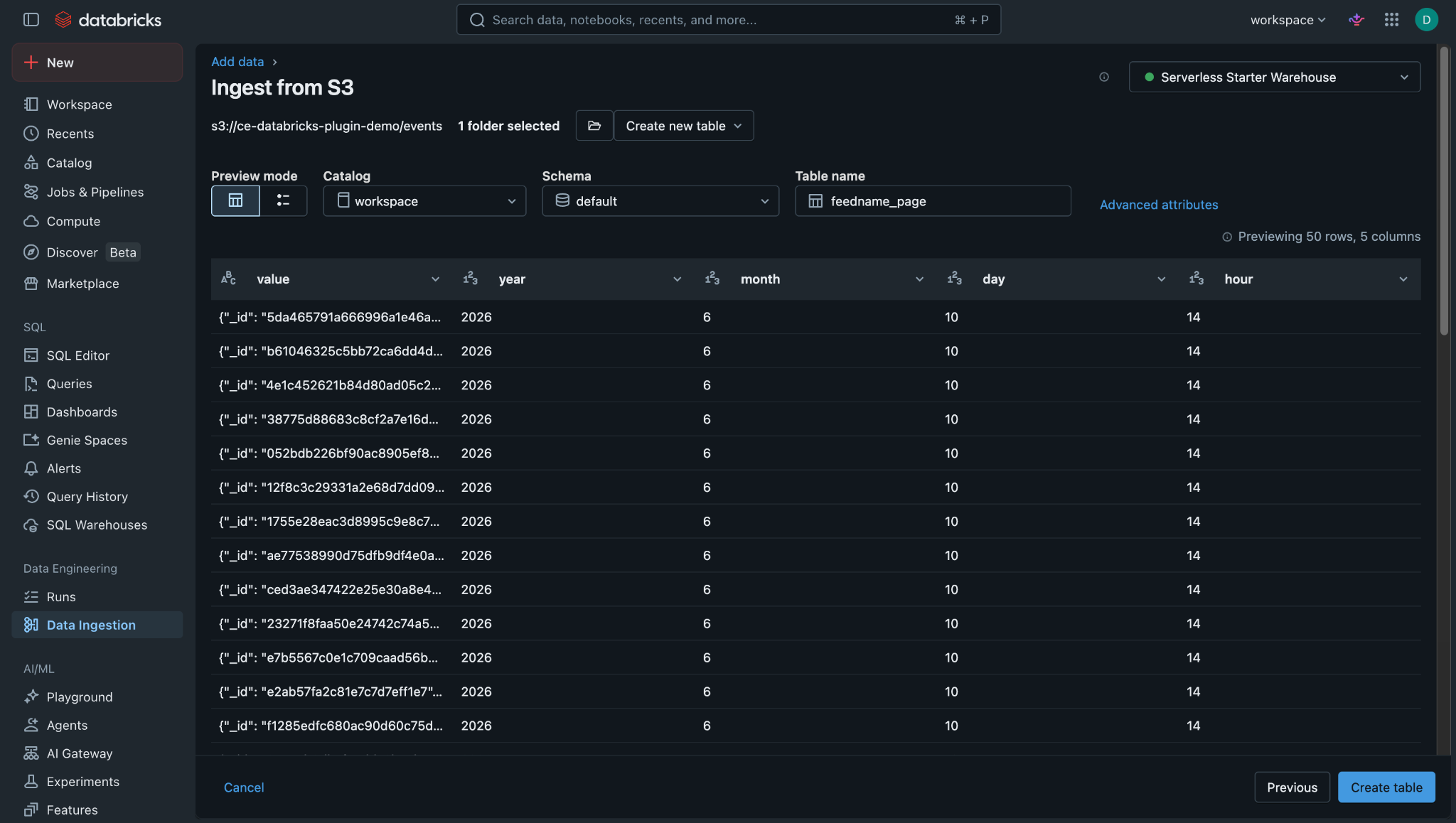
Task: Click the page vertical scrollbar
Action: click(x=1444, y=192)
